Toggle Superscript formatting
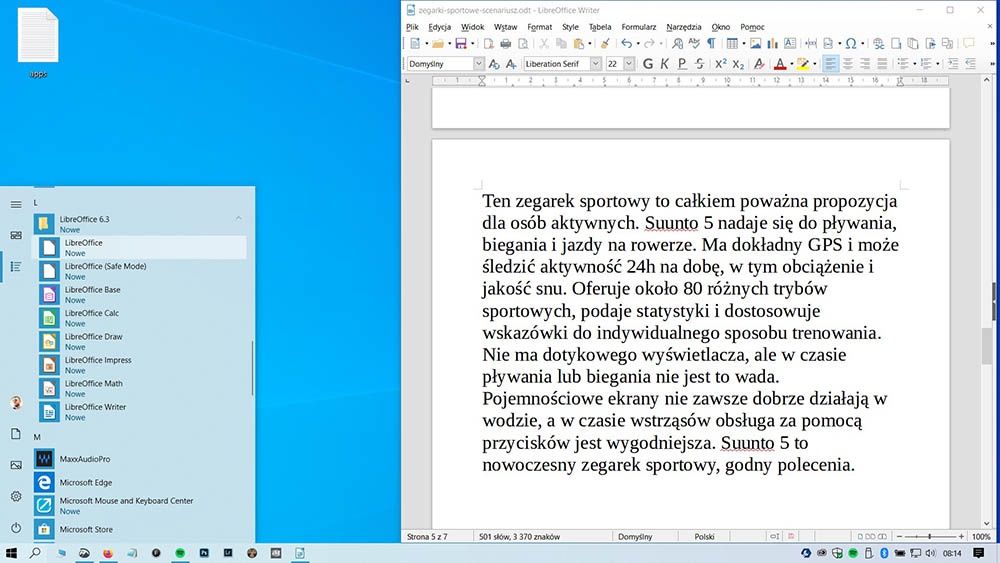Screen dimensions: 1000x563 [x=721, y=64]
